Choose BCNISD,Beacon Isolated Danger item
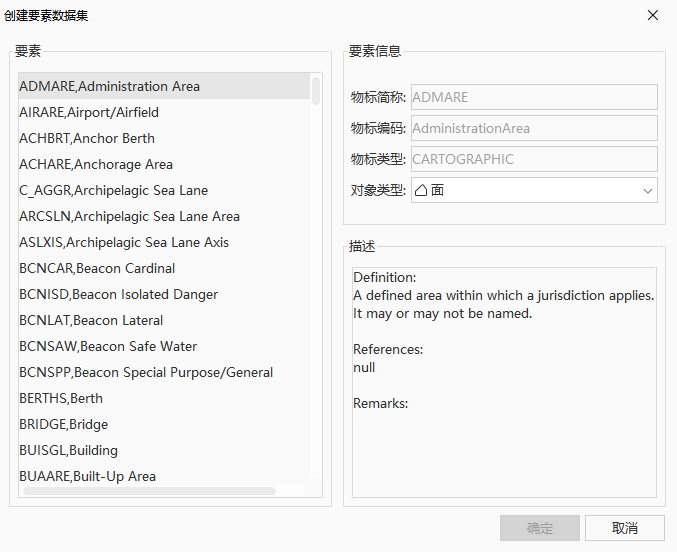The width and height of the screenshot is (677, 552). (118, 294)
